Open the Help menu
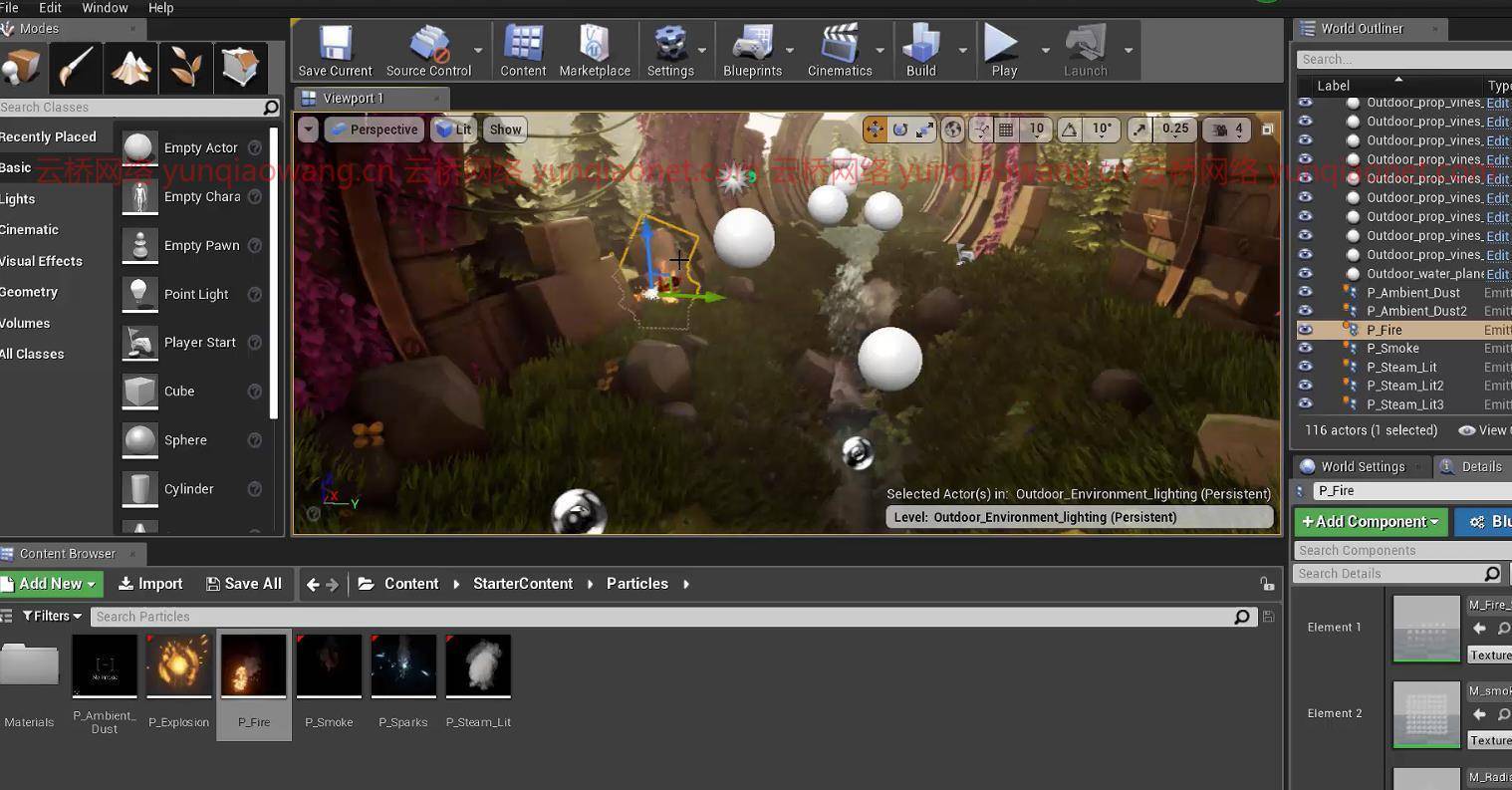Screen dimensions: 1512x790 pos(160,8)
